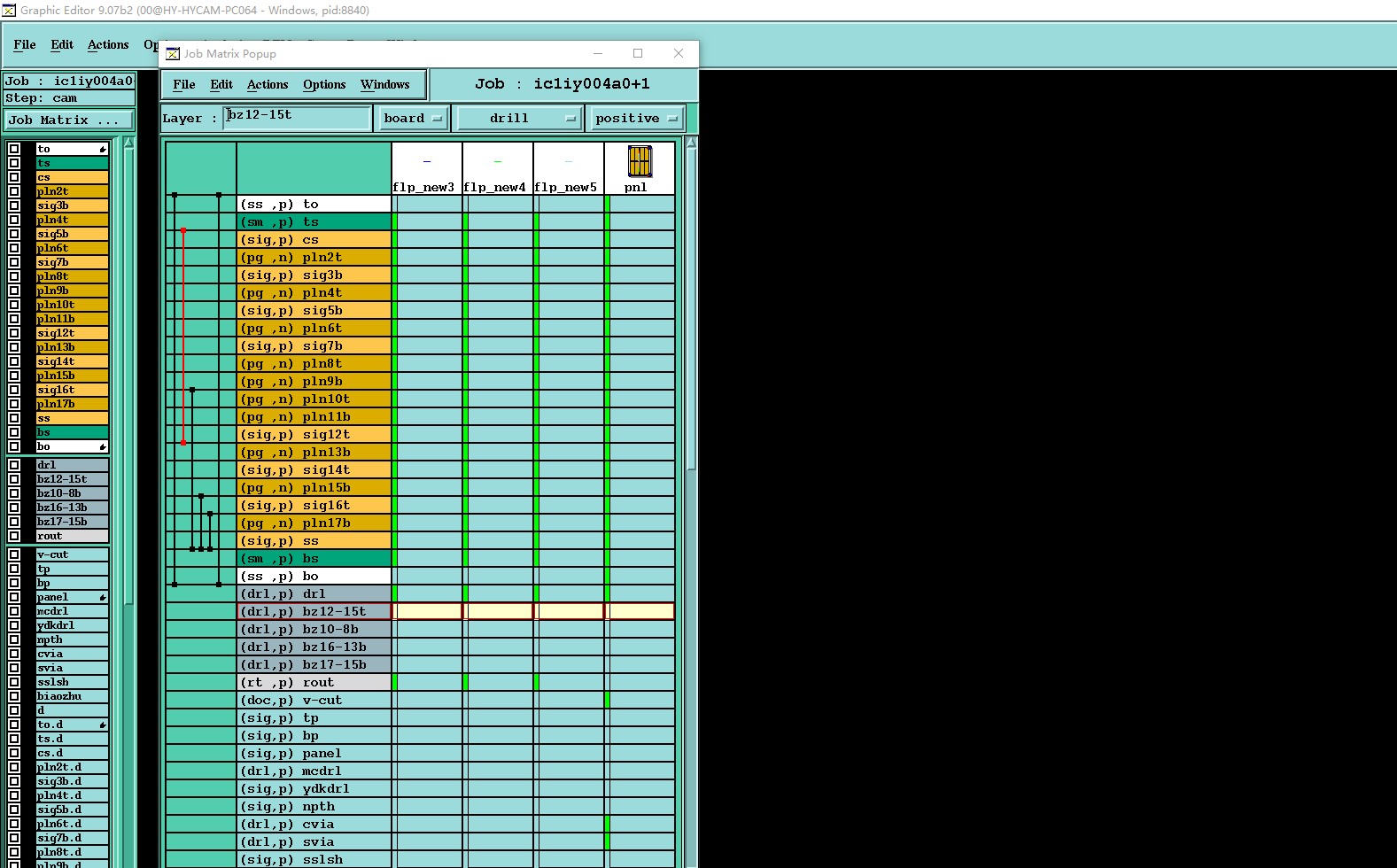Toggle the checkbox beside layer 'rout'

pos(14,536)
